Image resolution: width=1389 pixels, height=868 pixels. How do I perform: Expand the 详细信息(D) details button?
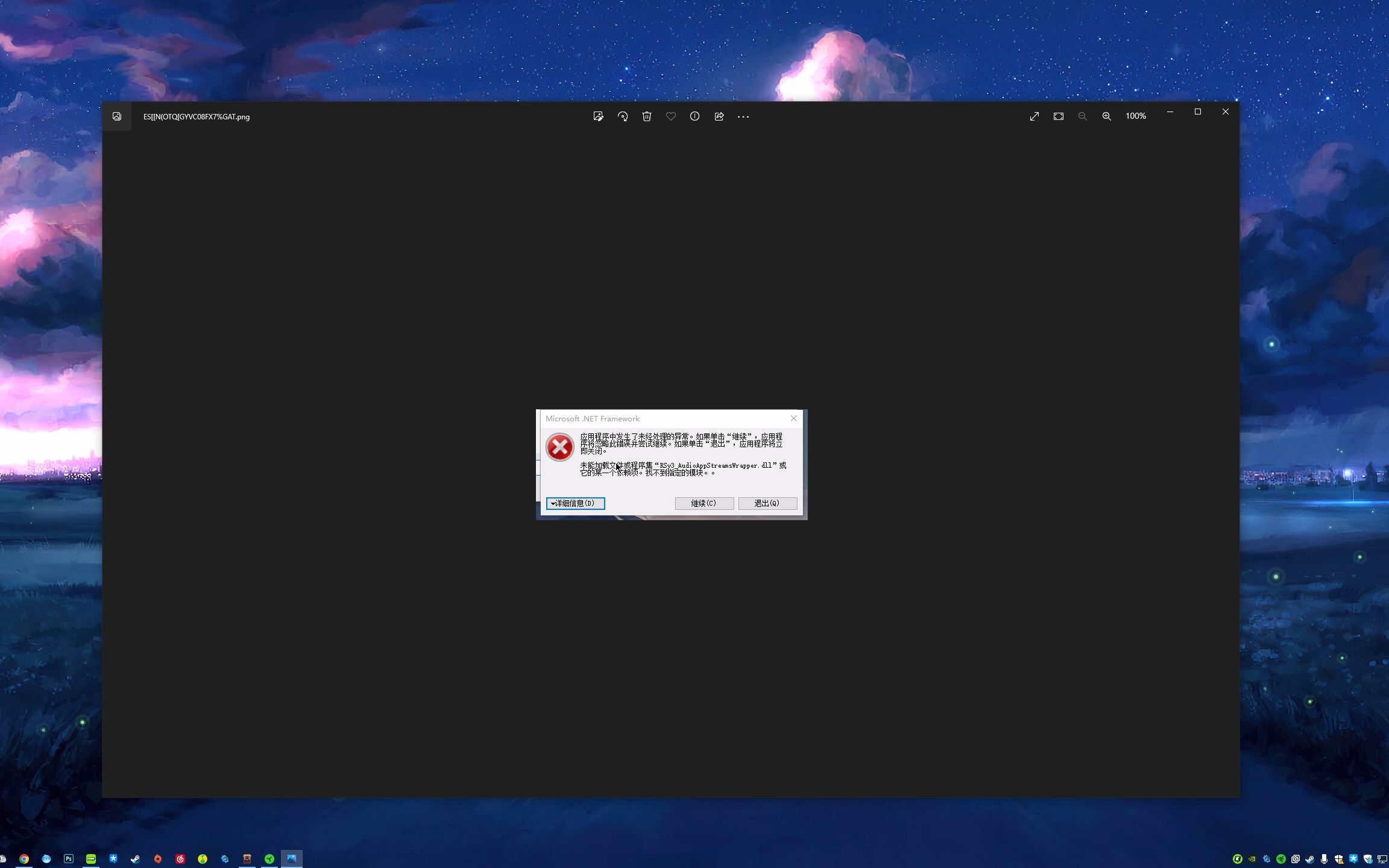coord(575,503)
